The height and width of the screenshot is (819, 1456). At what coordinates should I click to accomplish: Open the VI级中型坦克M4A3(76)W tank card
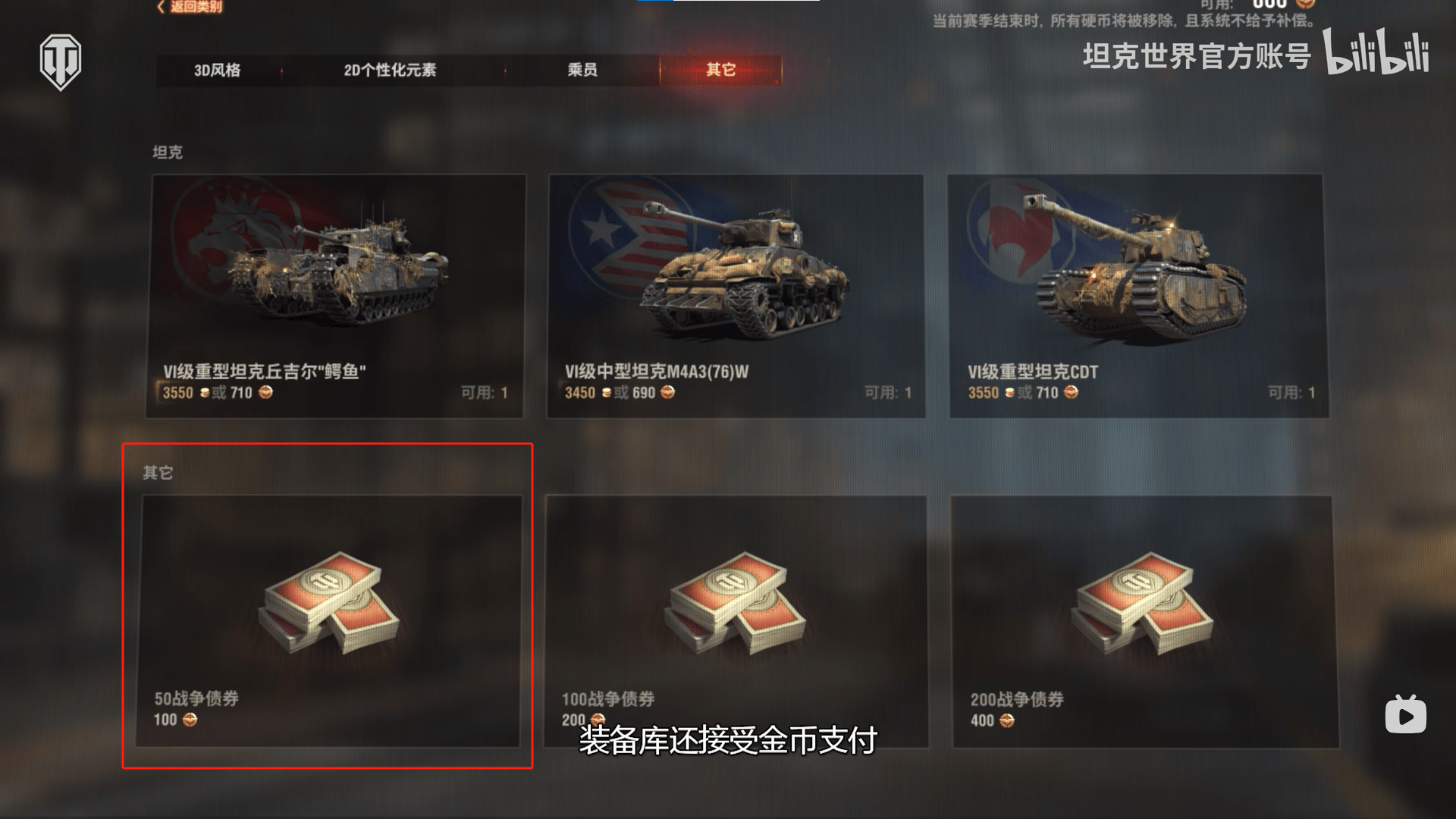click(736, 296)
